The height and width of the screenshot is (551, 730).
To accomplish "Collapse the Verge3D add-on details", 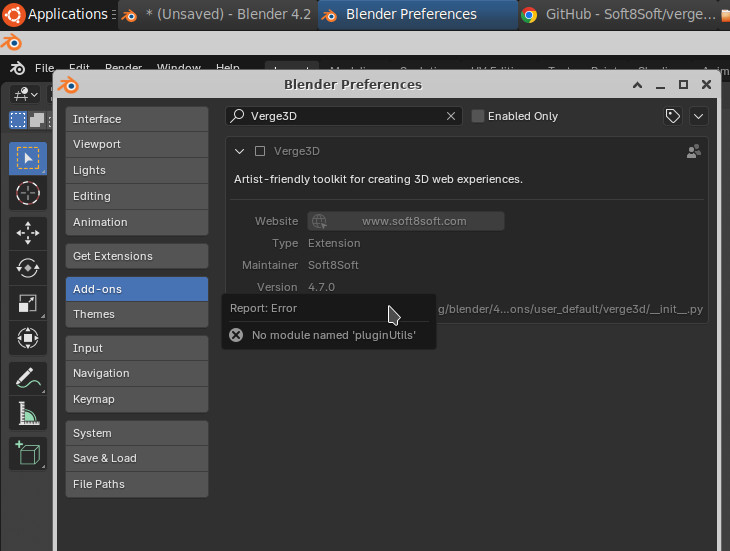I will tap(239, 151).
